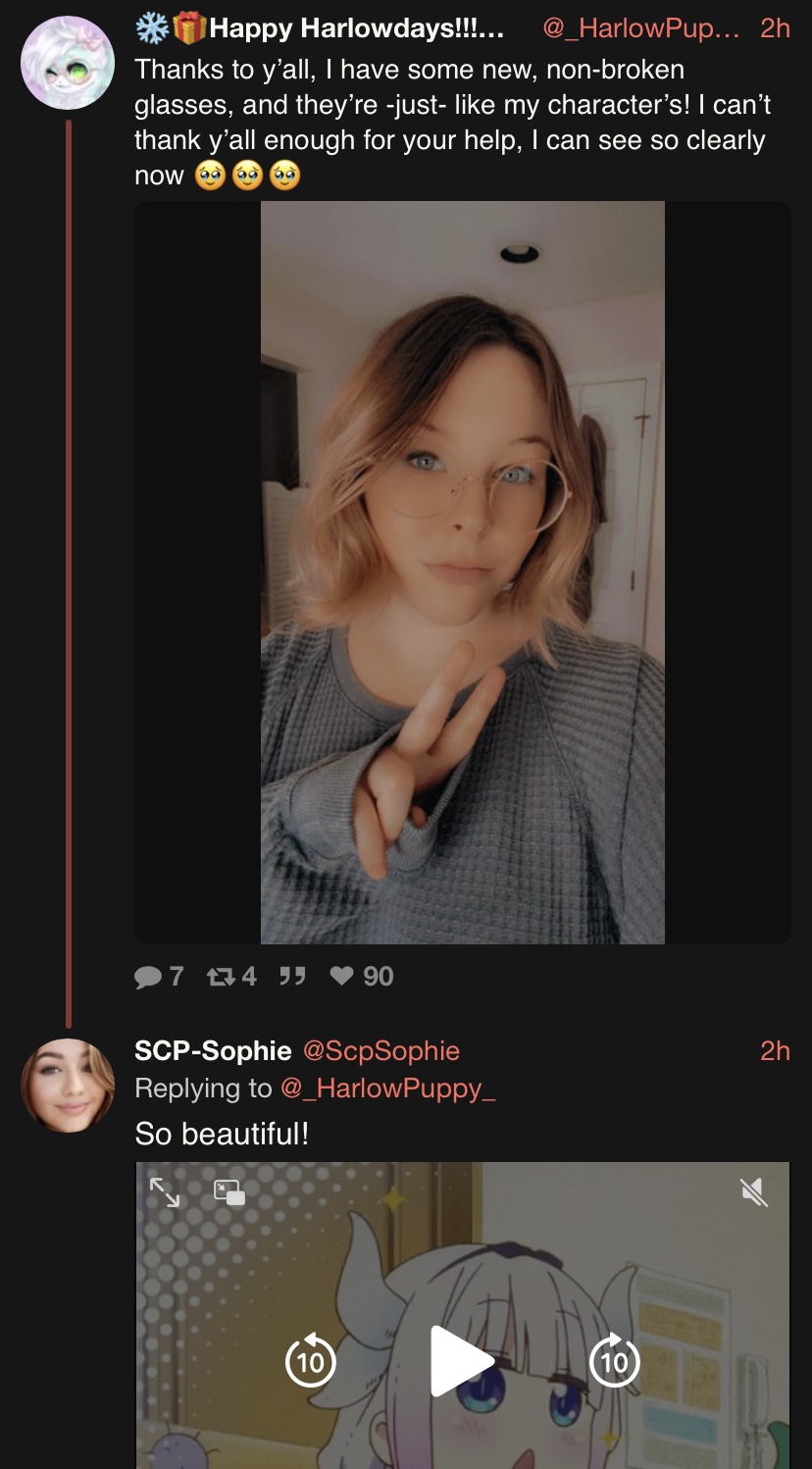This screenshot has width=812, height=1469.
Task: Enable picture-in-picture for the video
Action: click(229, 1192)
